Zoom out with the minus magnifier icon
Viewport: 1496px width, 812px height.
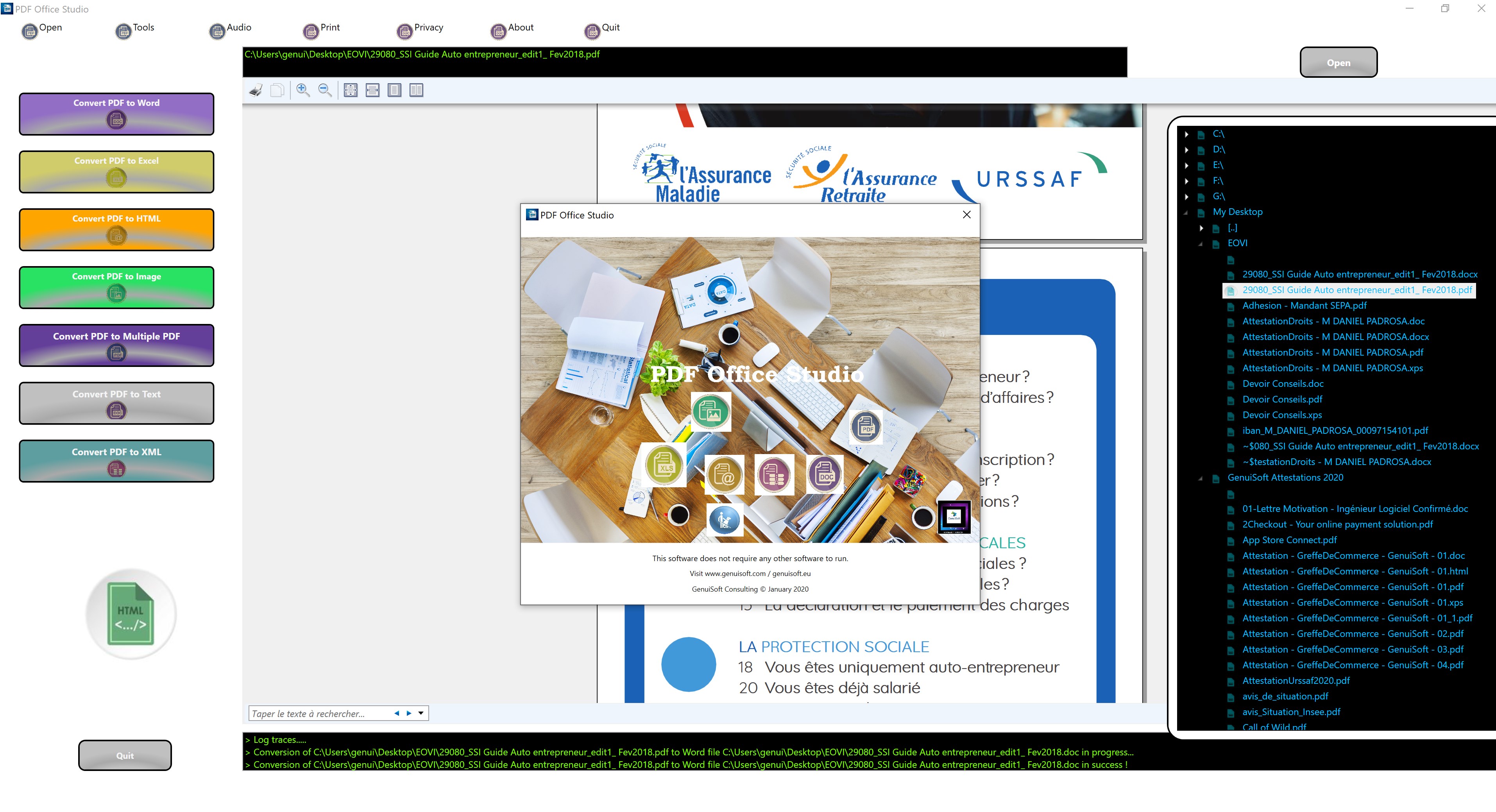(325, 90)
